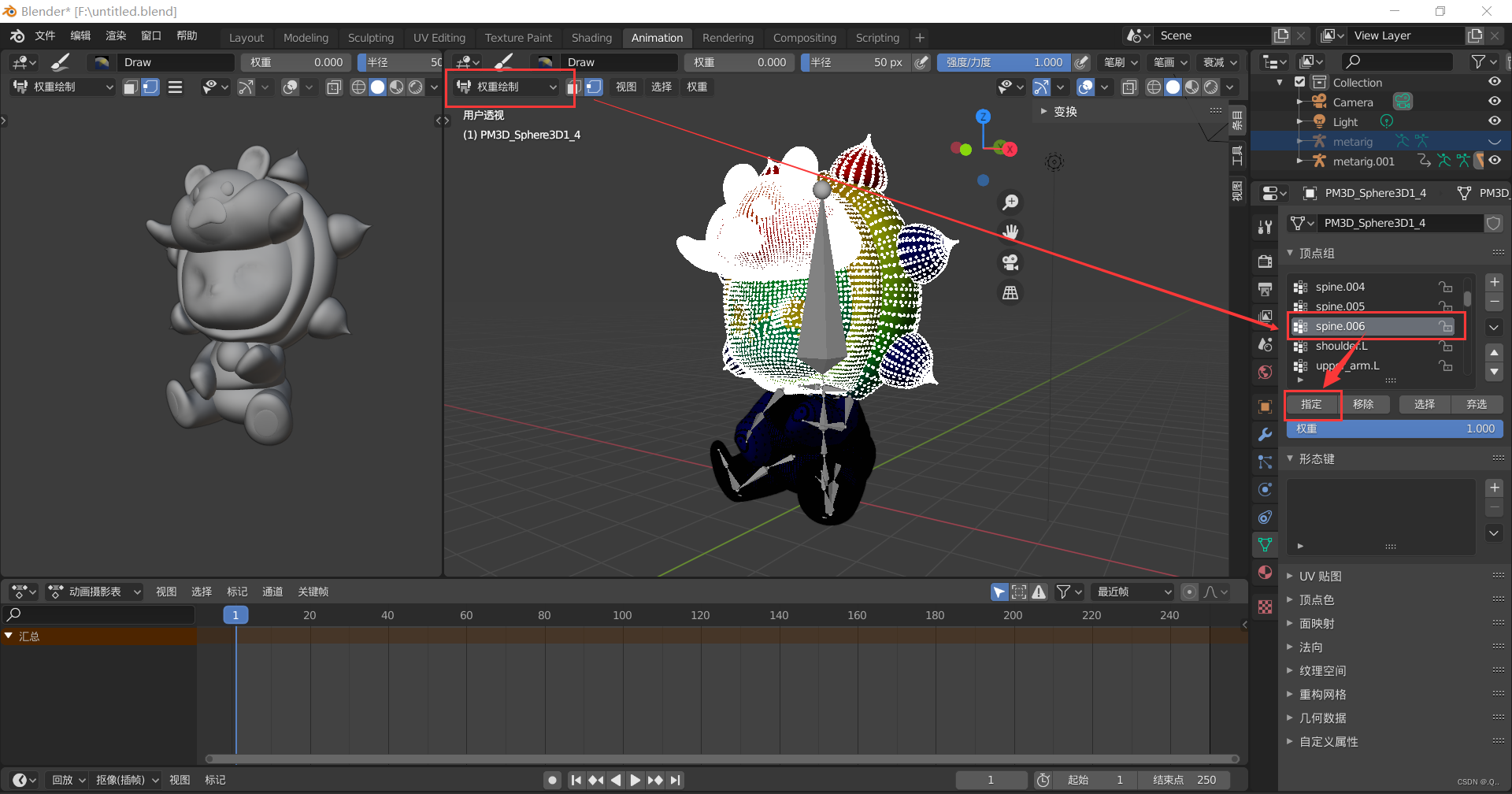Expand metarig.001 in the outliner
The image size is (1512, 794).
click(1299, 161)
